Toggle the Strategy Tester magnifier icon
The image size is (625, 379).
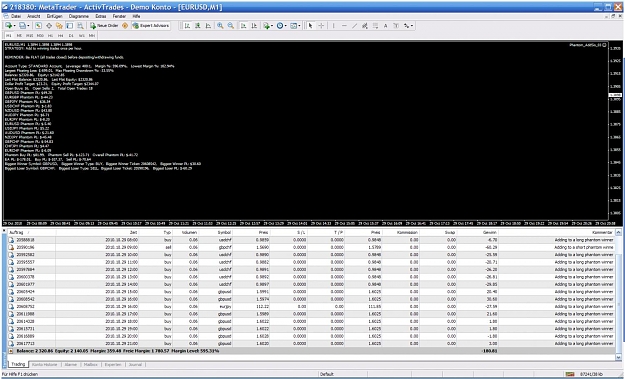tap(80, 26)
